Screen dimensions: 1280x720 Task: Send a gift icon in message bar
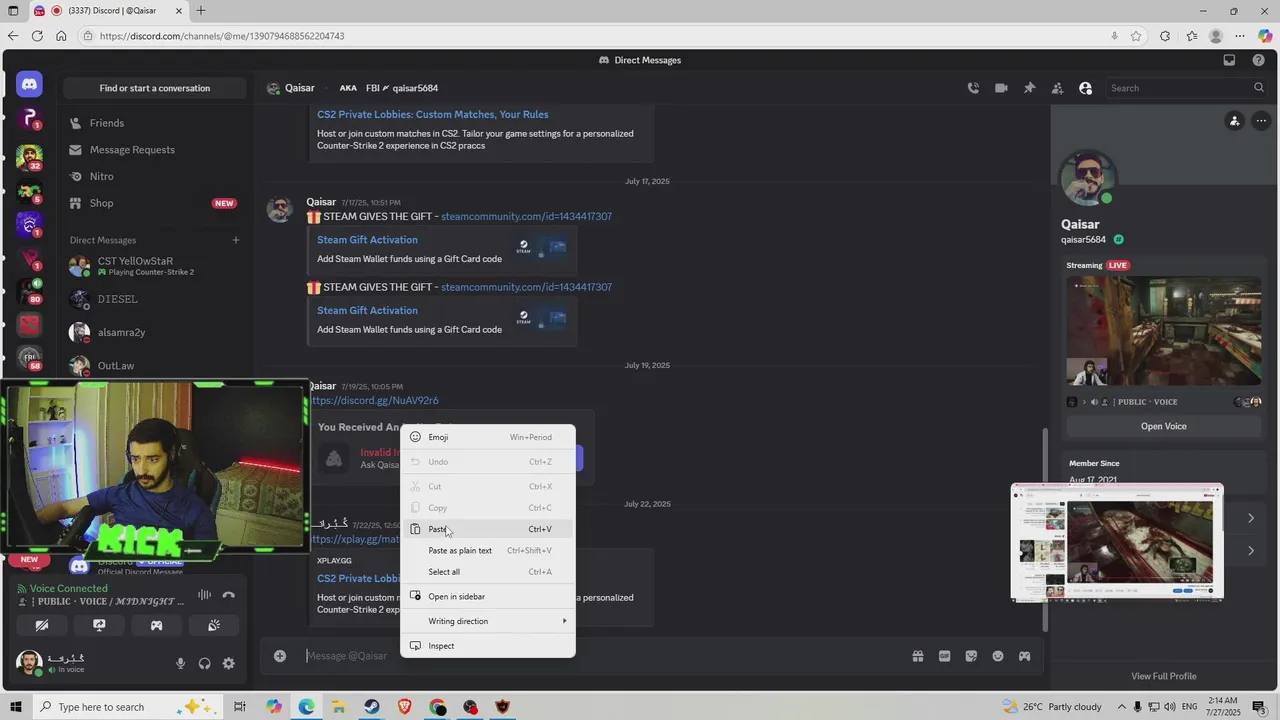(917, 656)
